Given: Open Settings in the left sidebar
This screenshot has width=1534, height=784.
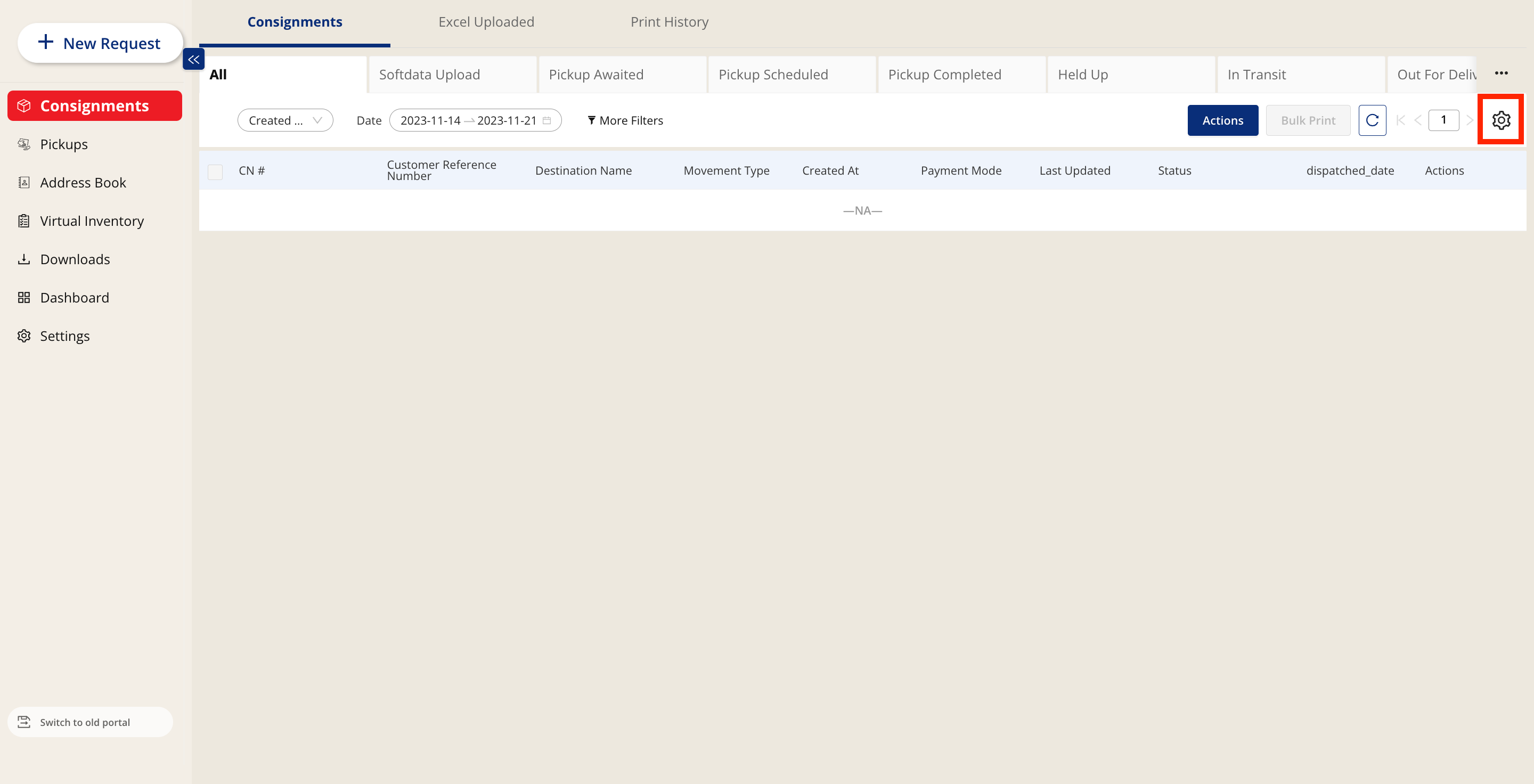Looking at the screenshot, I should [x=64, y=336].
